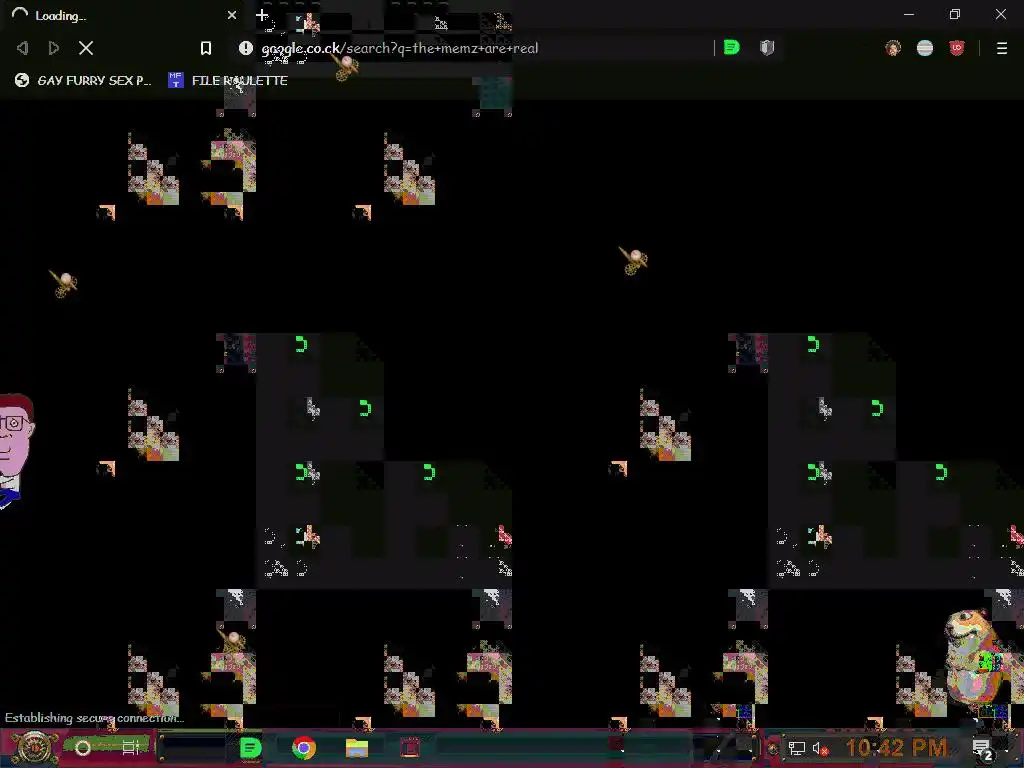Open the avatar extension icon

point(893,48)
